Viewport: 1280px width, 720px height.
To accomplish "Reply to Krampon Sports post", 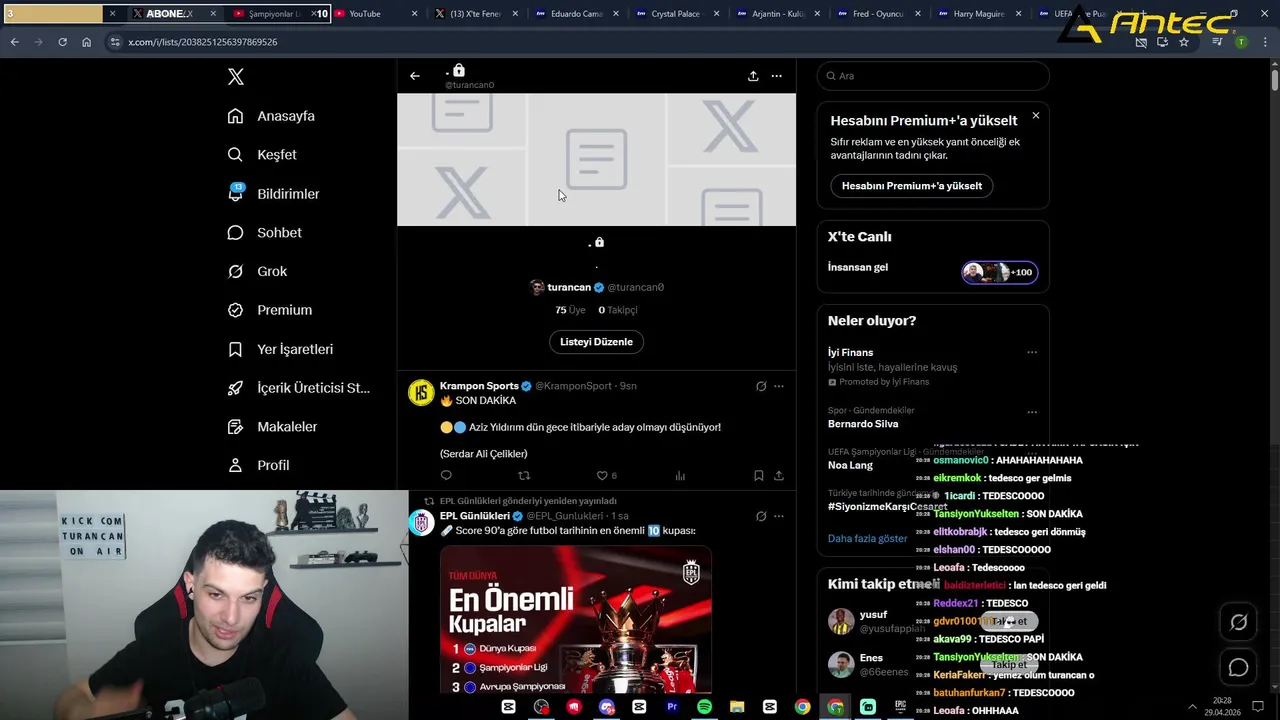I will coord(446,476).
